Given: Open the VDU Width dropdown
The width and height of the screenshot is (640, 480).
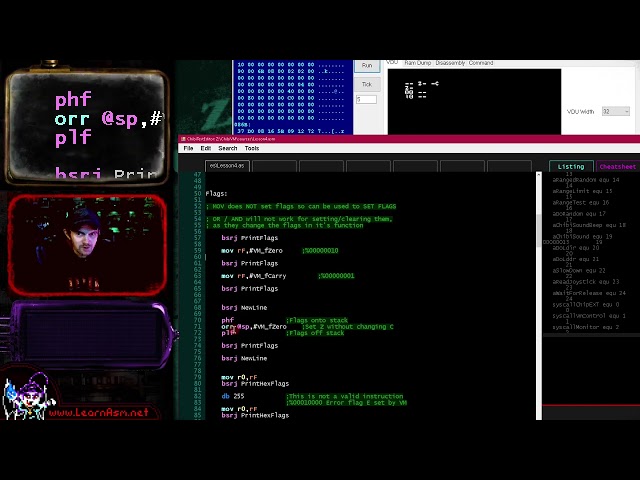Looking at the screenshot, I should point(616,111).
